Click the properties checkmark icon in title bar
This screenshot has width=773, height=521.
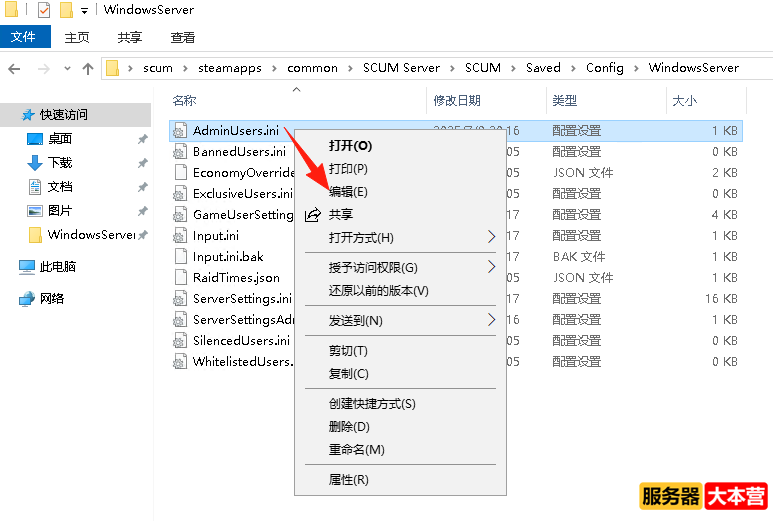click(x=44, y=10)
